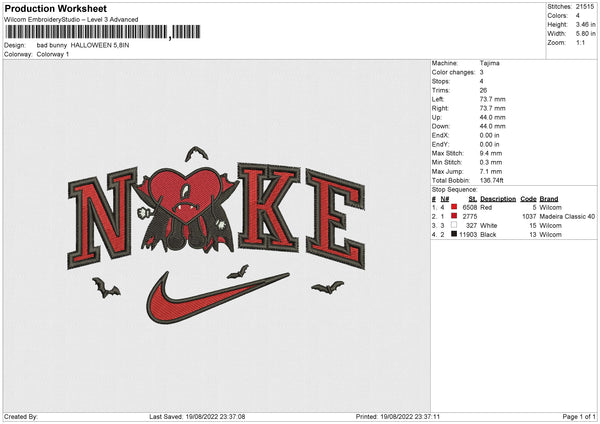Click the St. column header
Screen dimensions: 600x424
(x=473, y=199)
